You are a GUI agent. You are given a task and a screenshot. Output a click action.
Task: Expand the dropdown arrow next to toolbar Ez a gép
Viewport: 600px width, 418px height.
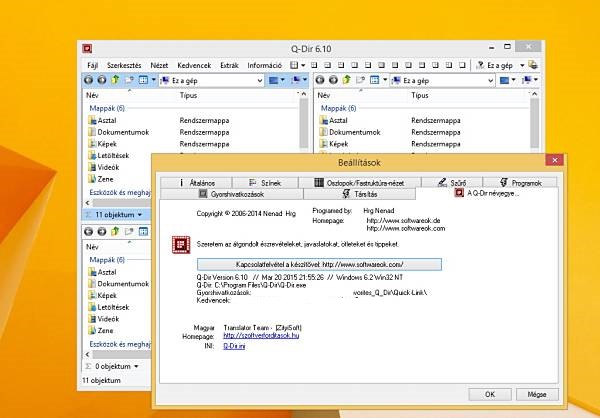[522, 65]
